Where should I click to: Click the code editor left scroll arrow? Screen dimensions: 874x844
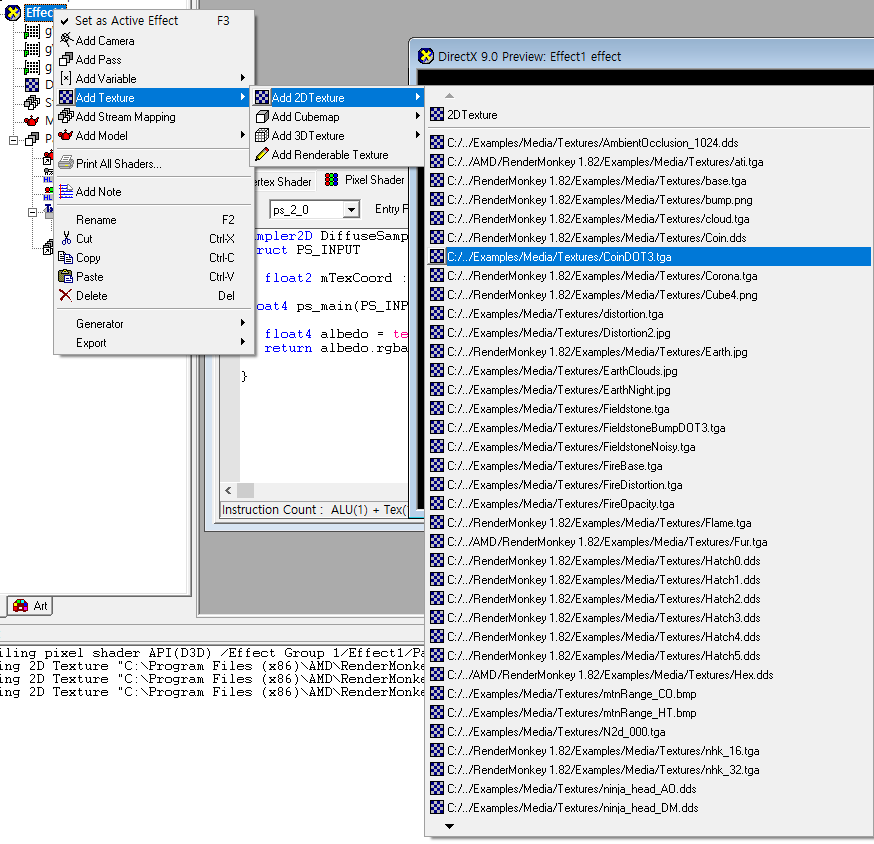[228, 491]
